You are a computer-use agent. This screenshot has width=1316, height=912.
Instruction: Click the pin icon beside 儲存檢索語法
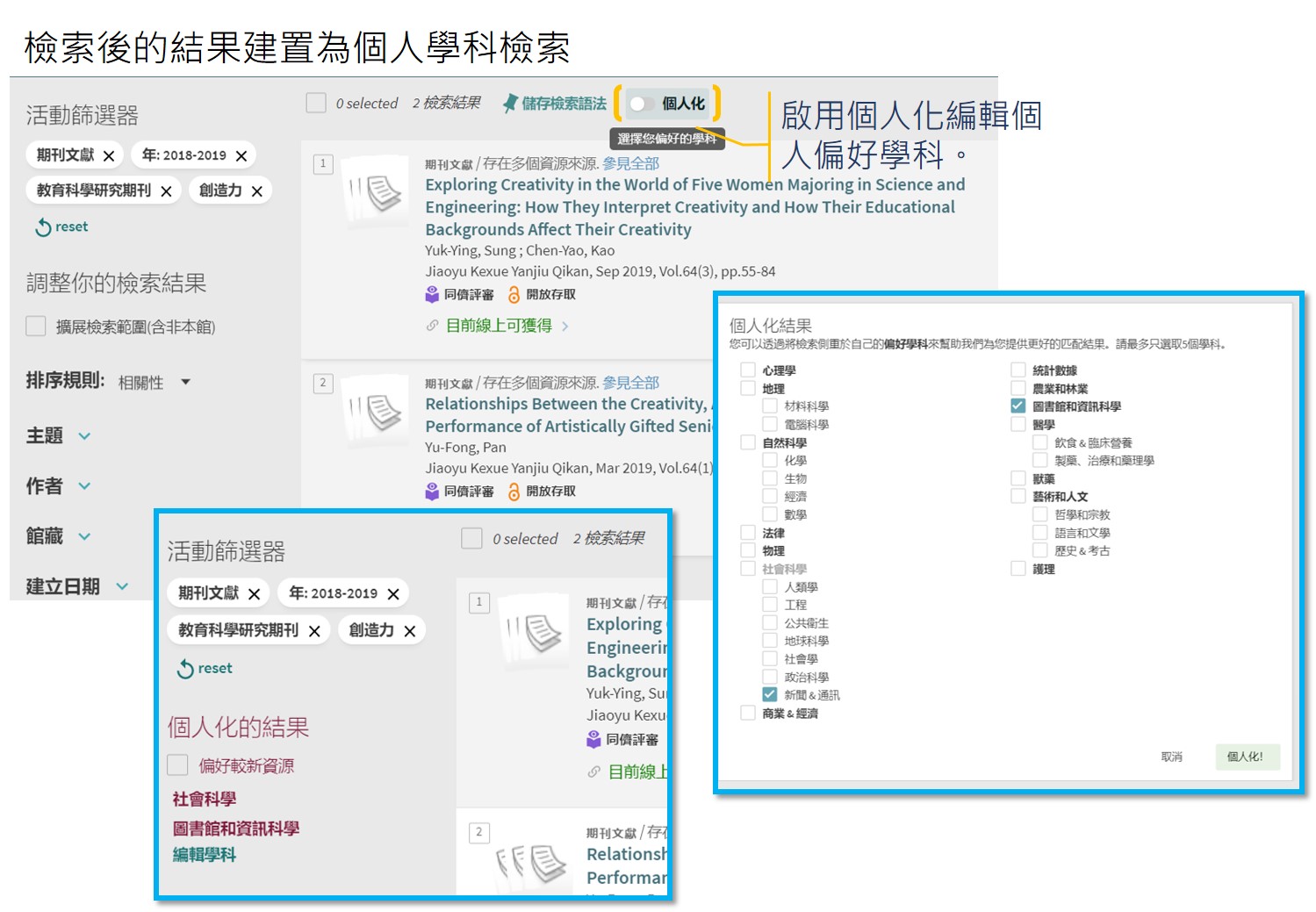click(x=509, y=104)
